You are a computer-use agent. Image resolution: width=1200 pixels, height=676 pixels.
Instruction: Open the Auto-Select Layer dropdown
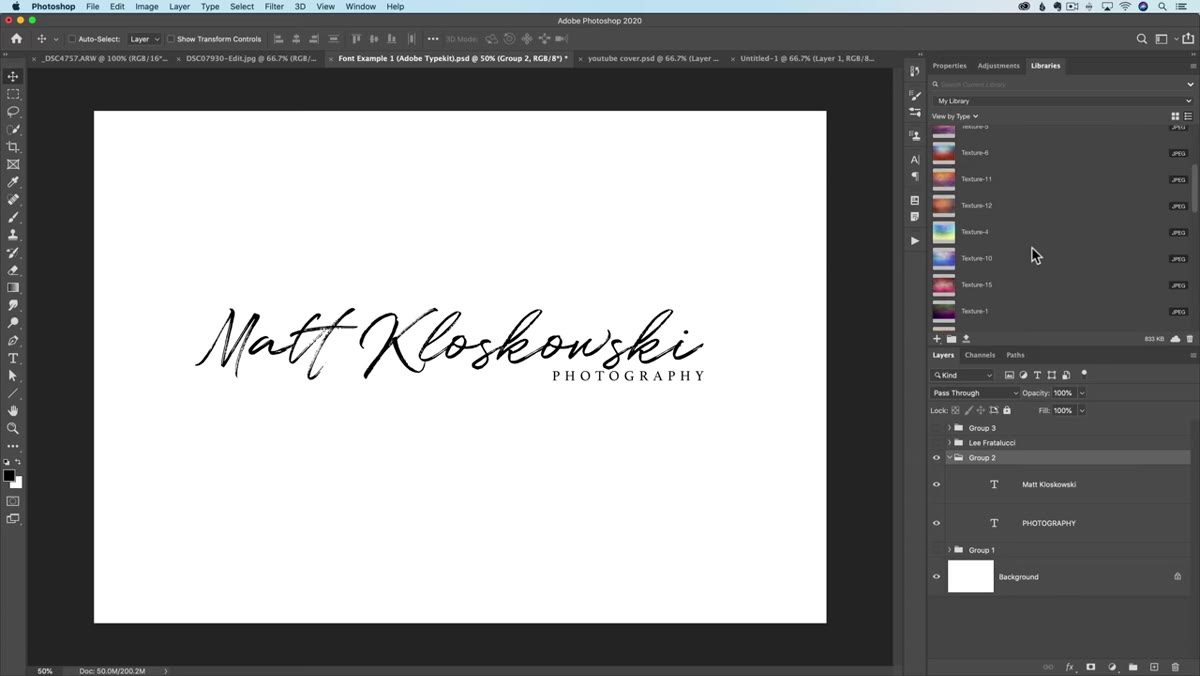tap(144, 39)
